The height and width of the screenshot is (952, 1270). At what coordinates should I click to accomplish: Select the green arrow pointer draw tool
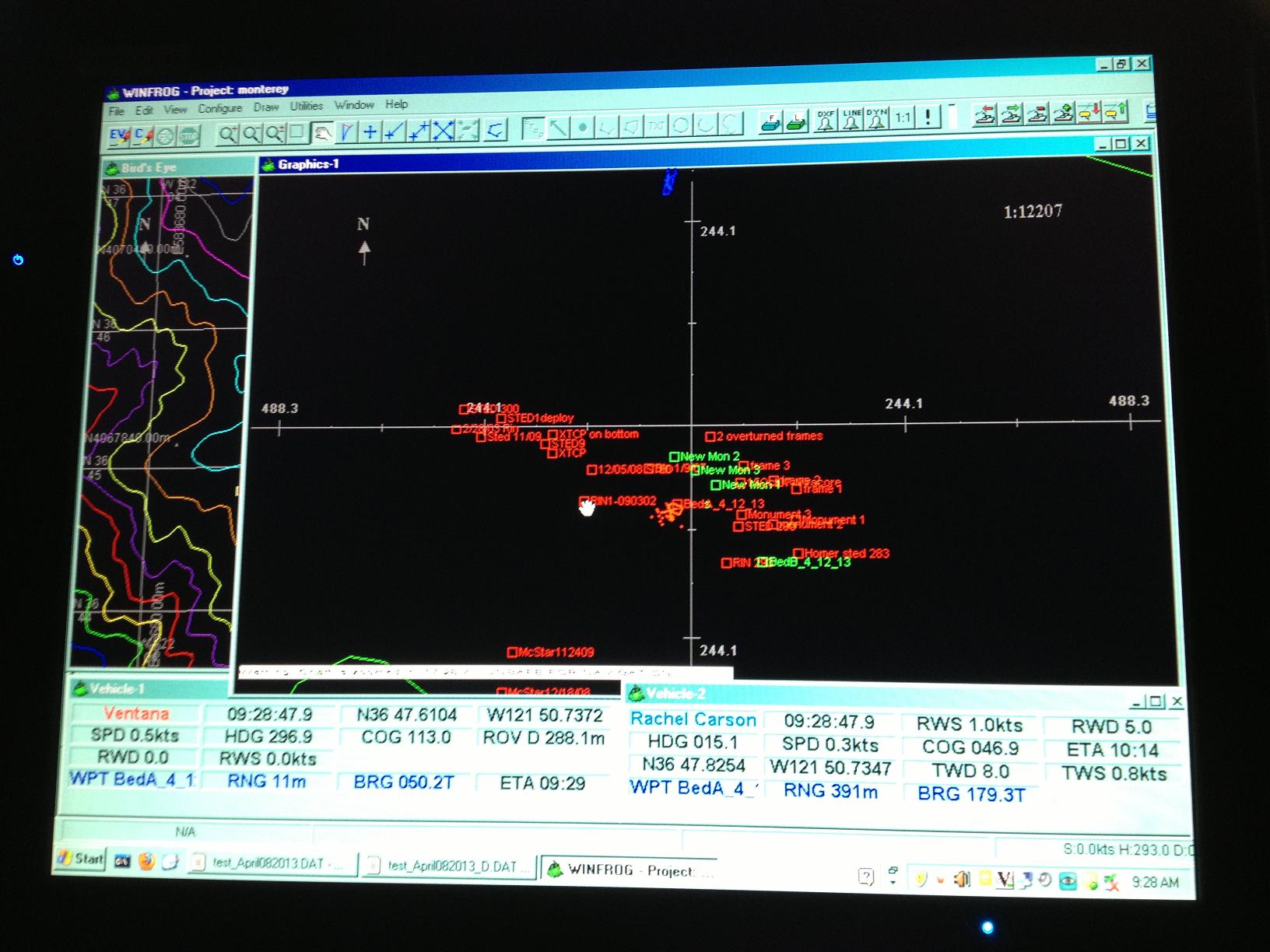pyautogui.click(x=558, y=128)
